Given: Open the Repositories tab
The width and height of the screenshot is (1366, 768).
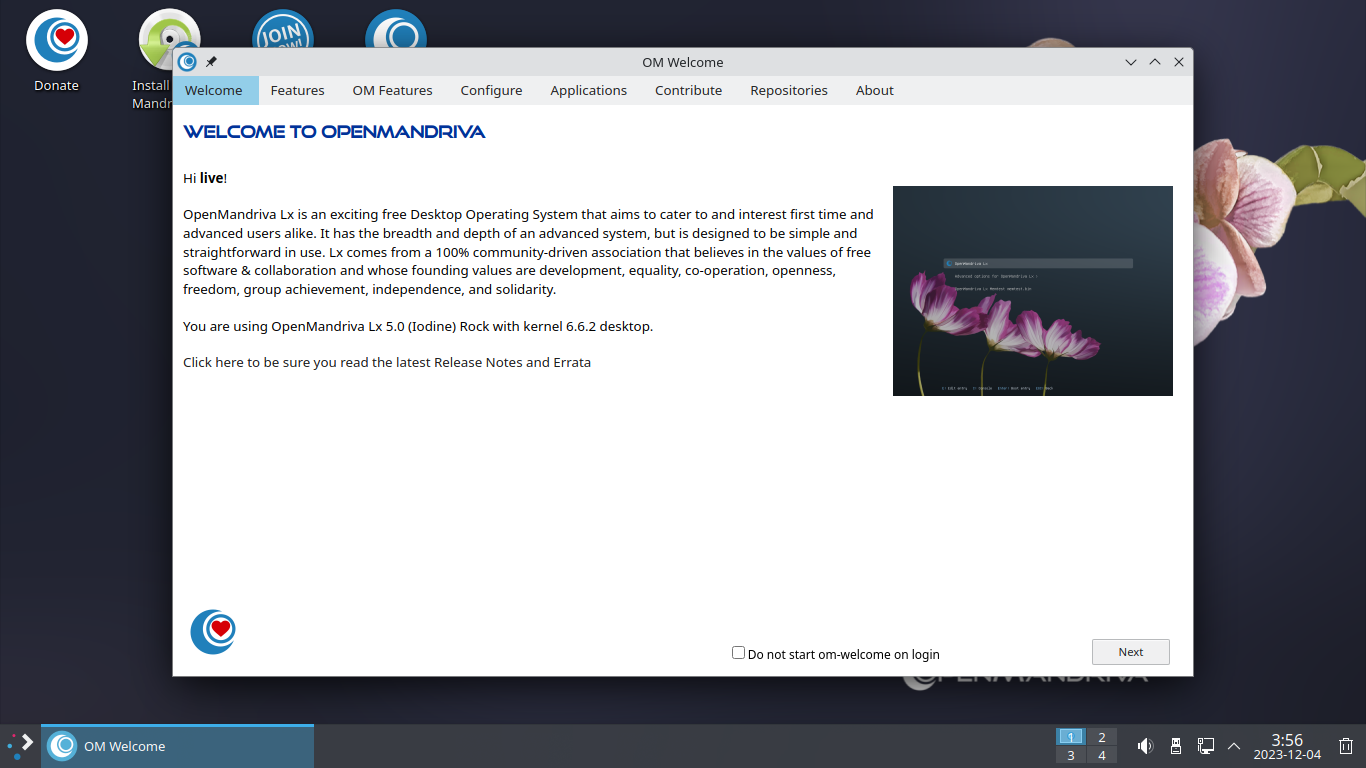Looking at the screenshot, I should [789, 90].
